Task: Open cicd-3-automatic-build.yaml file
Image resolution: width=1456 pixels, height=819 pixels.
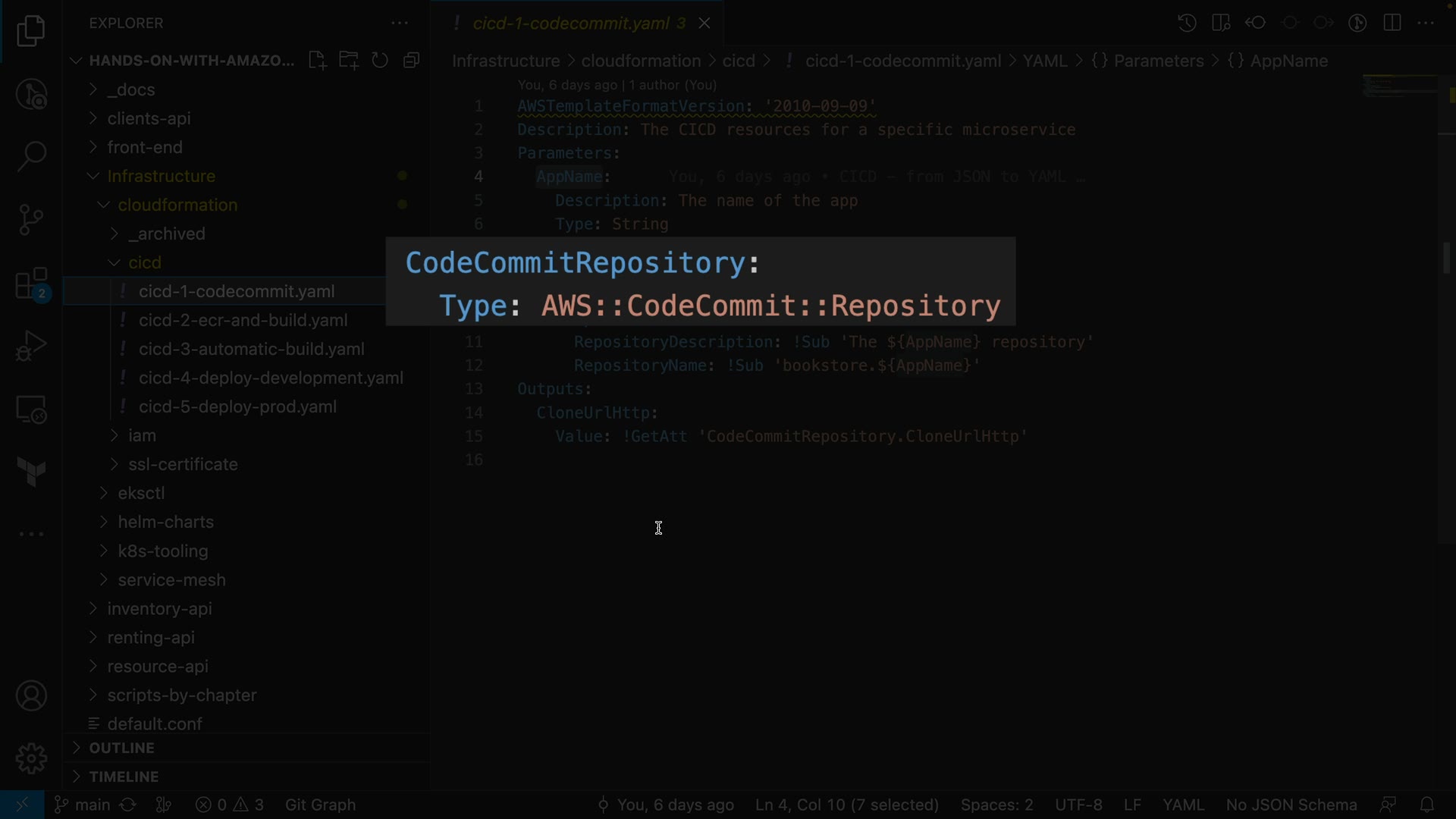Action: click(251, 349)
